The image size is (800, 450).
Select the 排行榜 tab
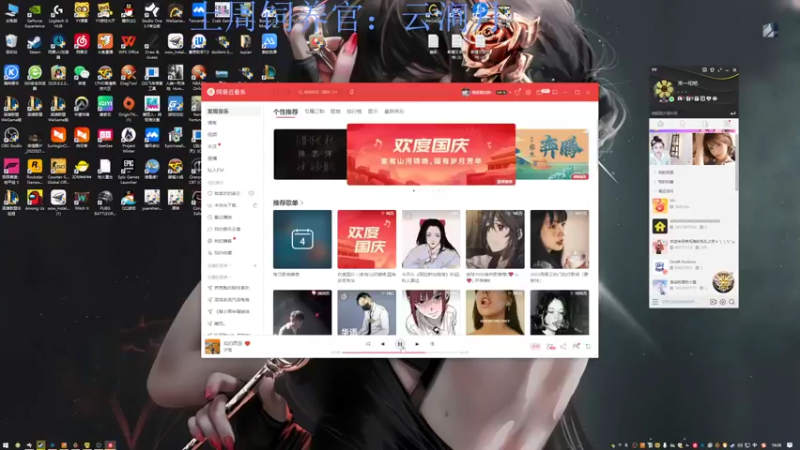[354, 111]
